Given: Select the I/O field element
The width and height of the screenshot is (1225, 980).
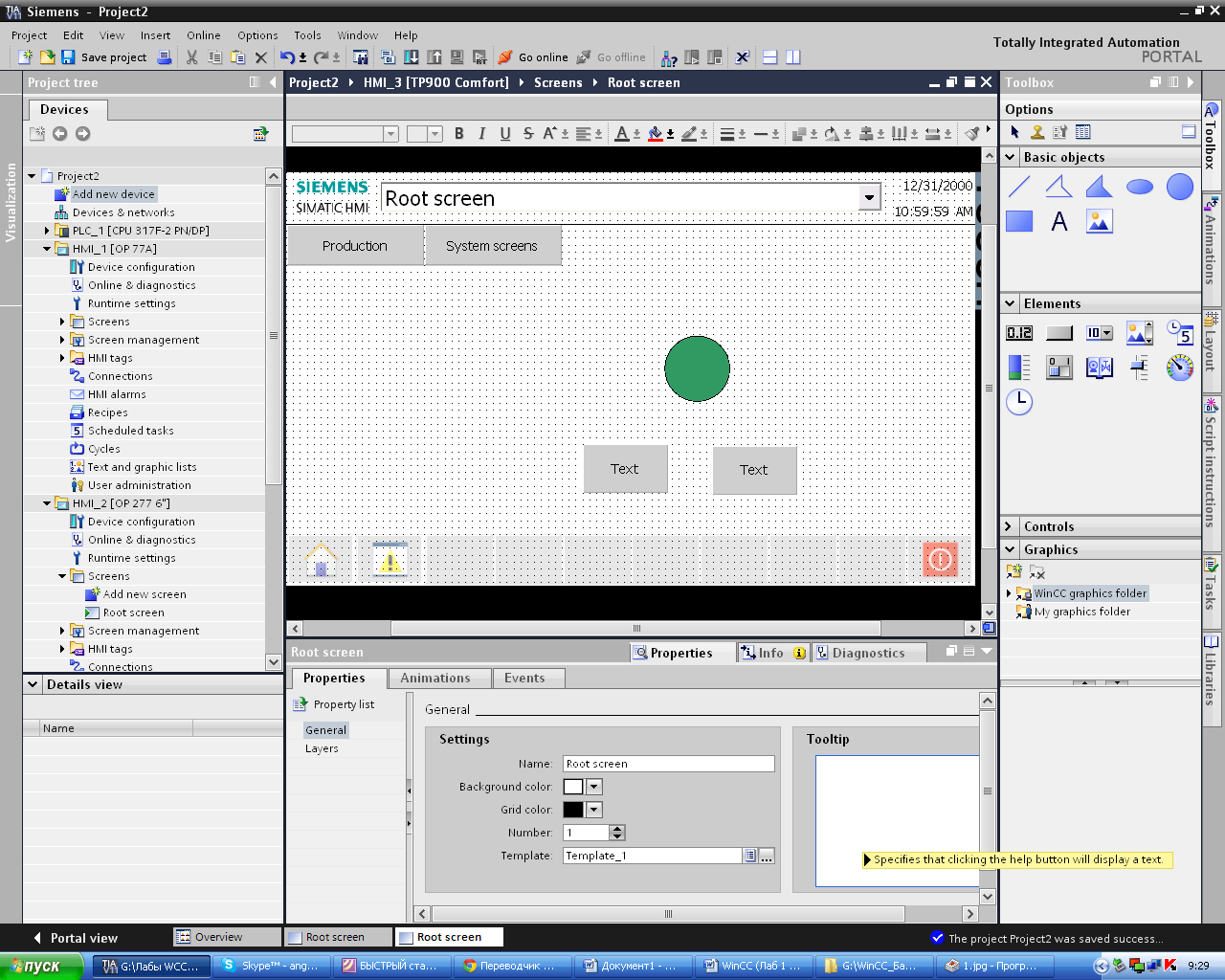Looking at the screenshot, I should [1019, 333].
